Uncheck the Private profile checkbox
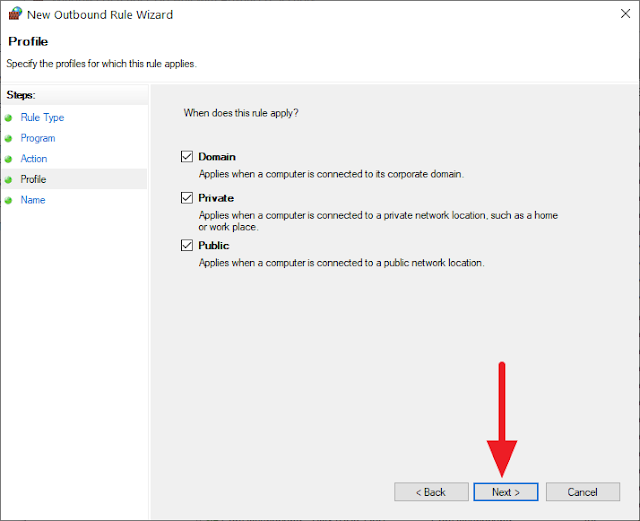The width and height of the screenshot is (640, 521). click(187, 198)
